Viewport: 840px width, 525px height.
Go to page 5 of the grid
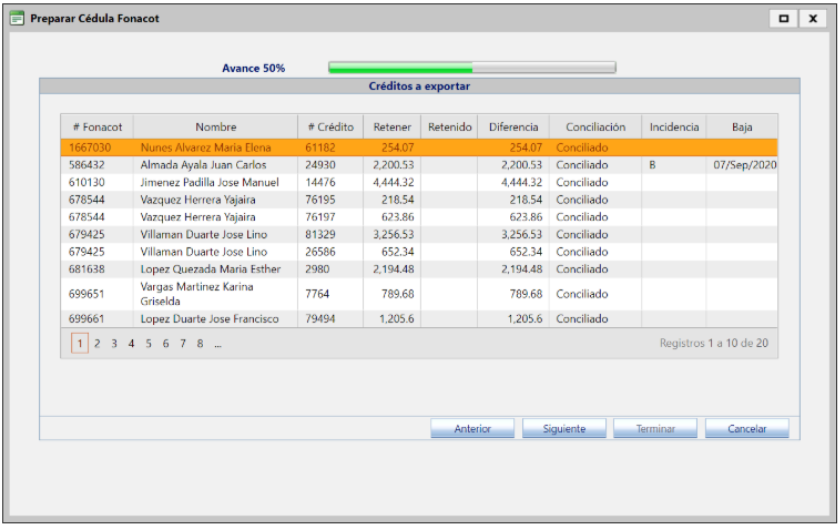tap(148, 343)
